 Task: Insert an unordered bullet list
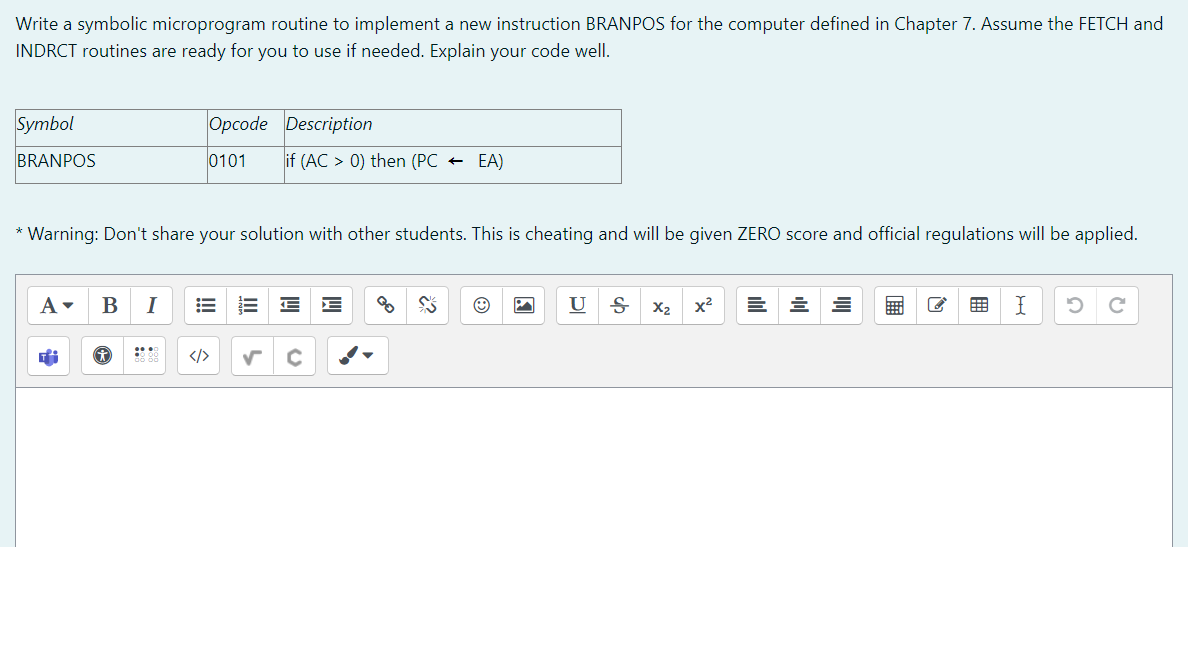coord(206,306)
